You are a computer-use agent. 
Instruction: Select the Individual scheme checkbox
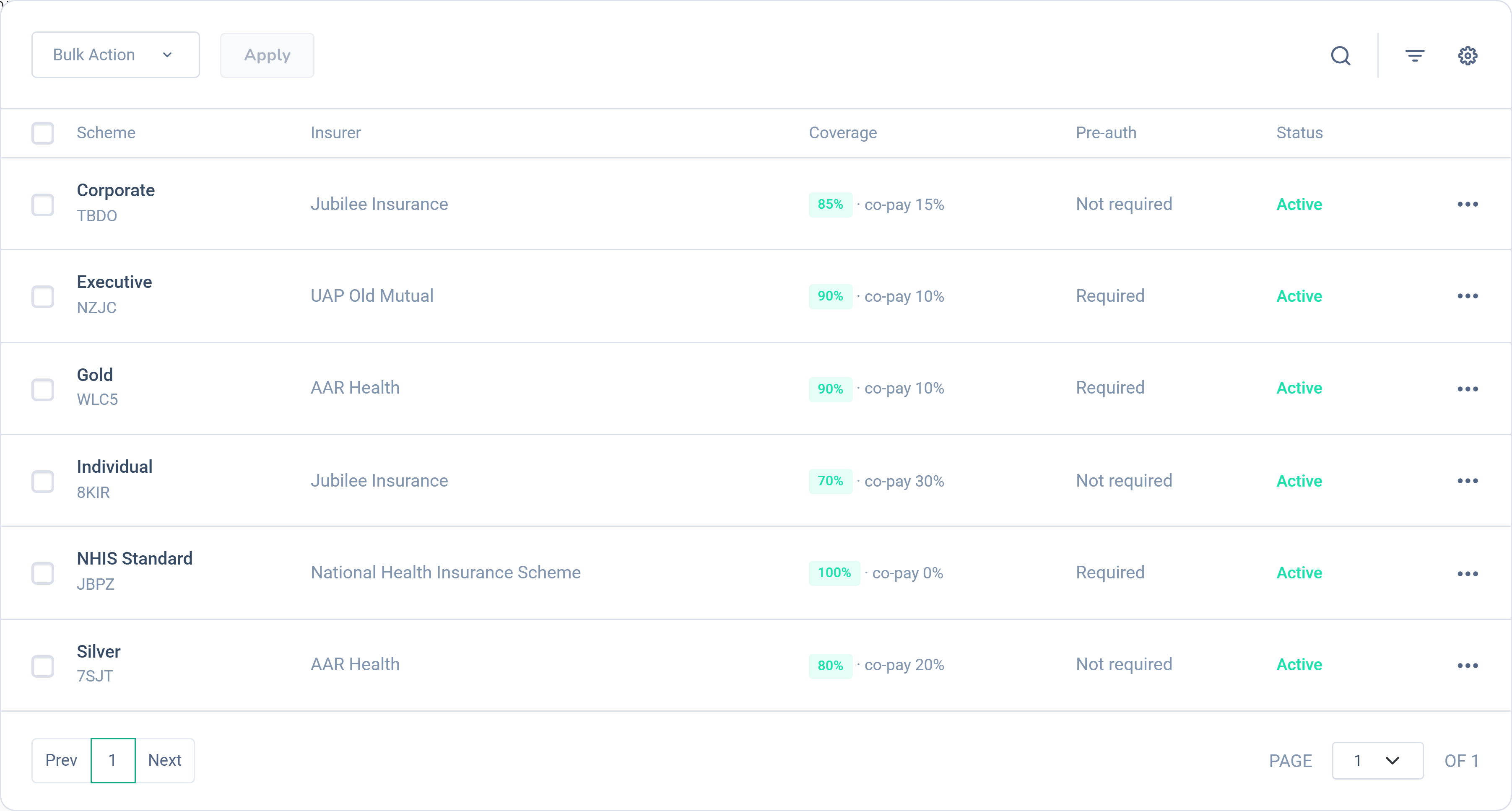[x=43, y=481]
